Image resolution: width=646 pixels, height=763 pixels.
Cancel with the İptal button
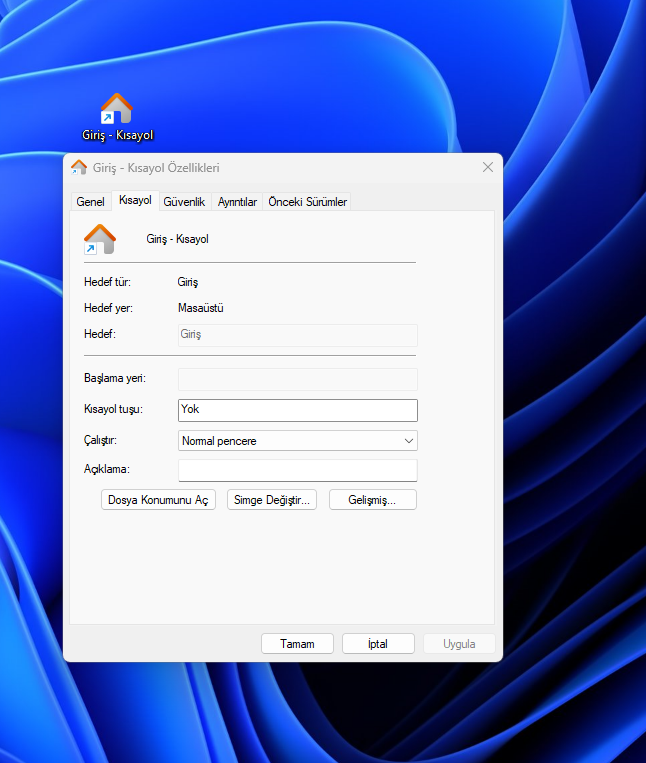click(x=378, y=644)
